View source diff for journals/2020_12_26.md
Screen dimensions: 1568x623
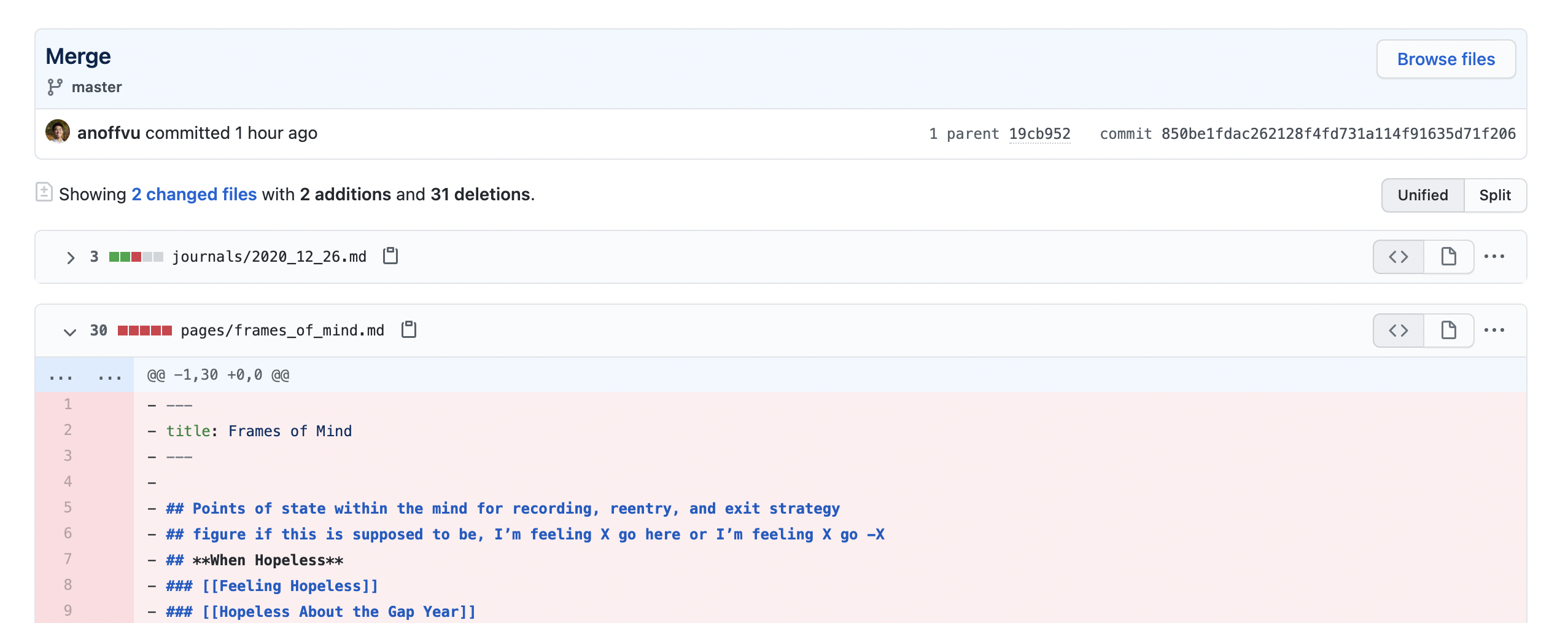click(x=1397, y=256)
